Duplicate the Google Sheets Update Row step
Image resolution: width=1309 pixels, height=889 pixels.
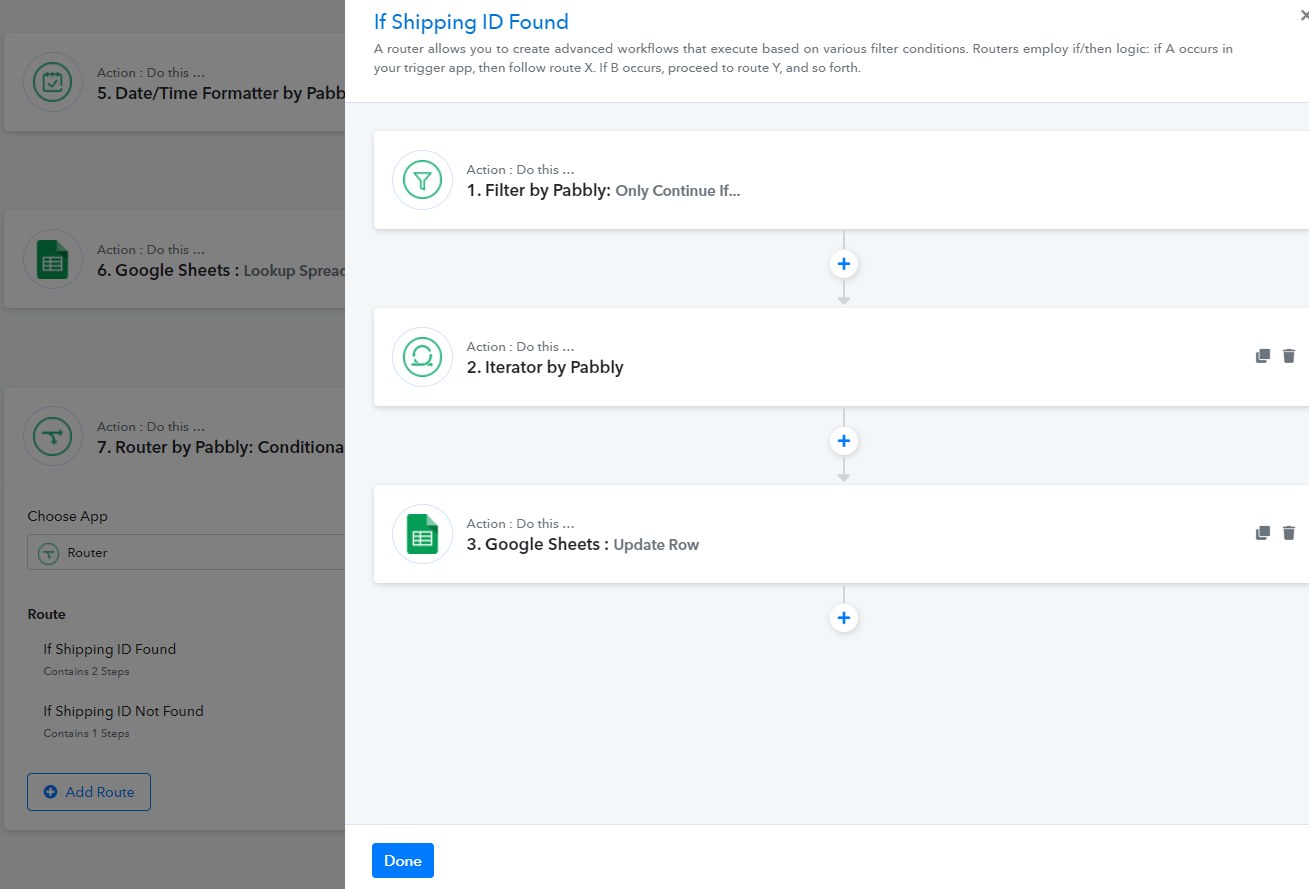pyautogui.click(x=1263, y=533)
